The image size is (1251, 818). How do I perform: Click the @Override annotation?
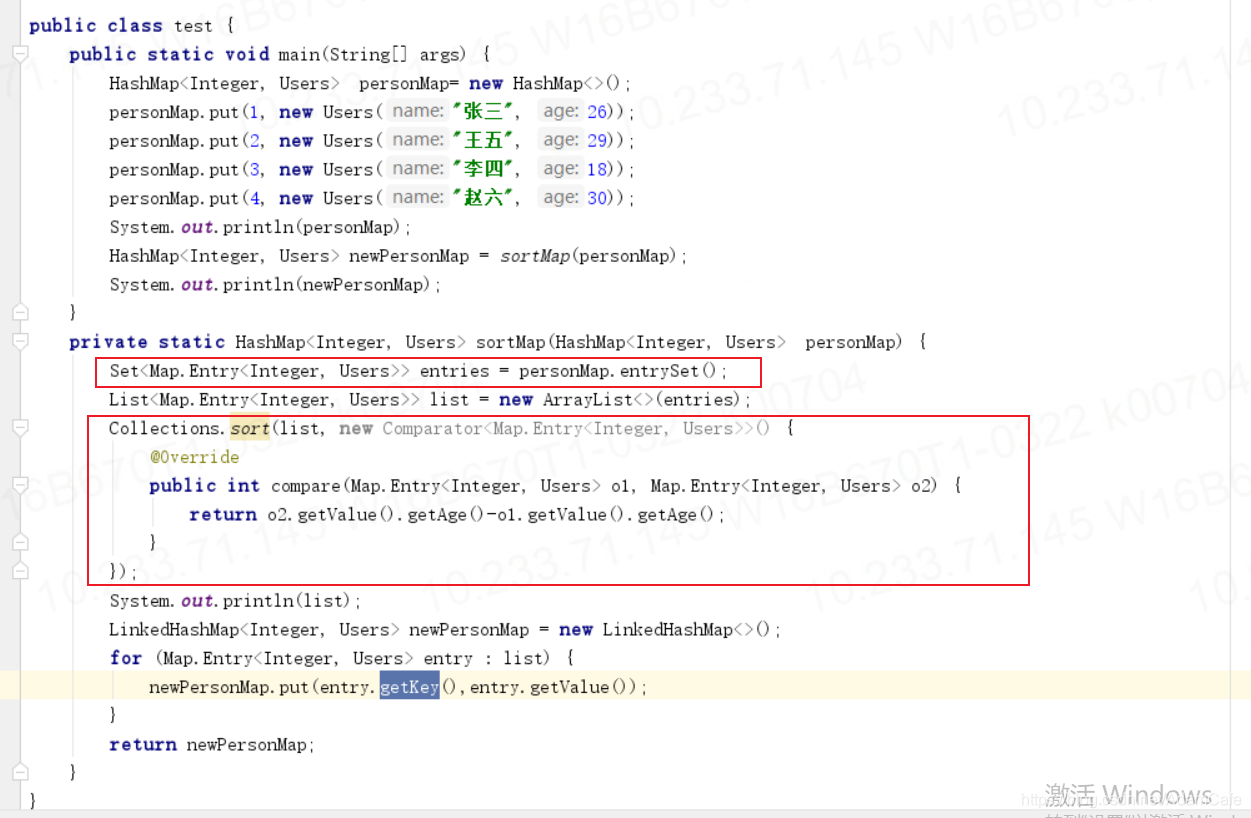coord(194,457)
